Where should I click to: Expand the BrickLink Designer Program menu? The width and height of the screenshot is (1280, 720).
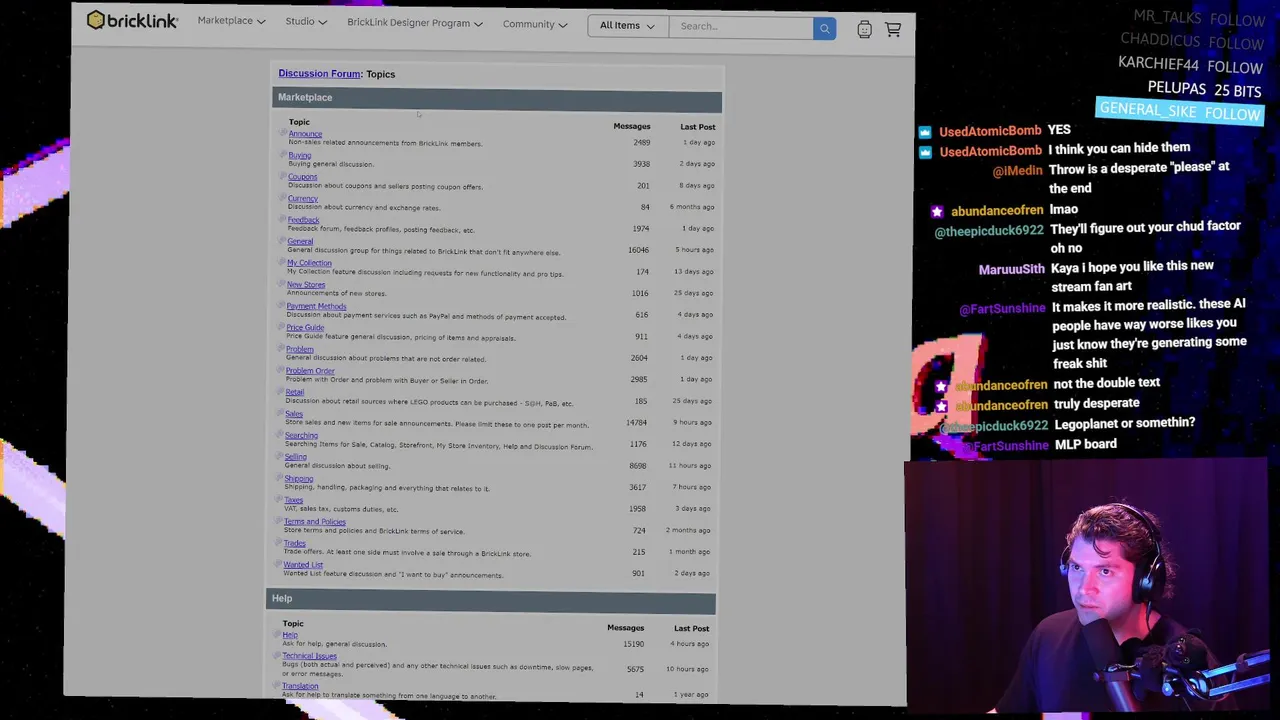point(415,23)
